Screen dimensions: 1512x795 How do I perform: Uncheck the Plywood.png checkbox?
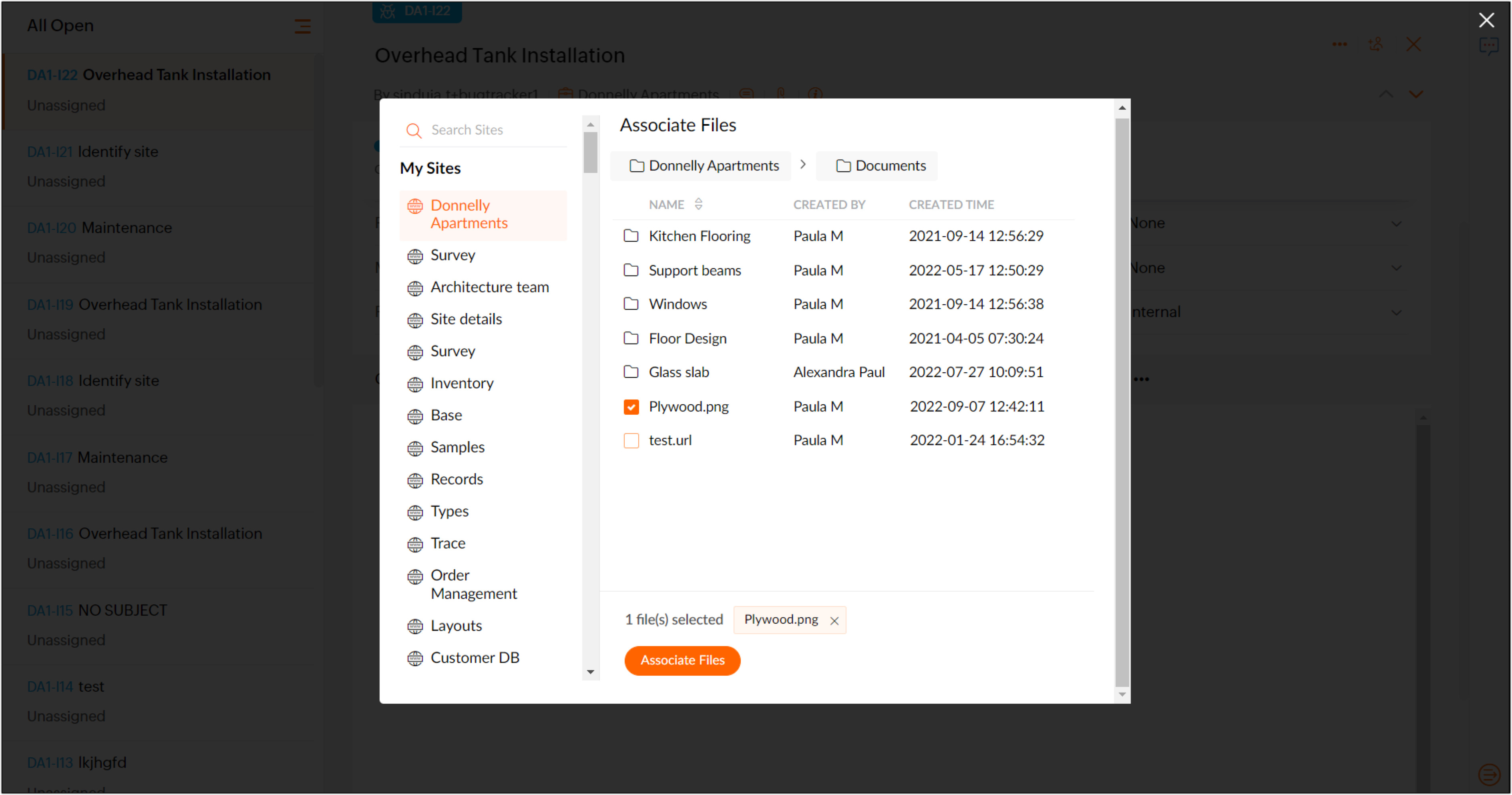631,407
